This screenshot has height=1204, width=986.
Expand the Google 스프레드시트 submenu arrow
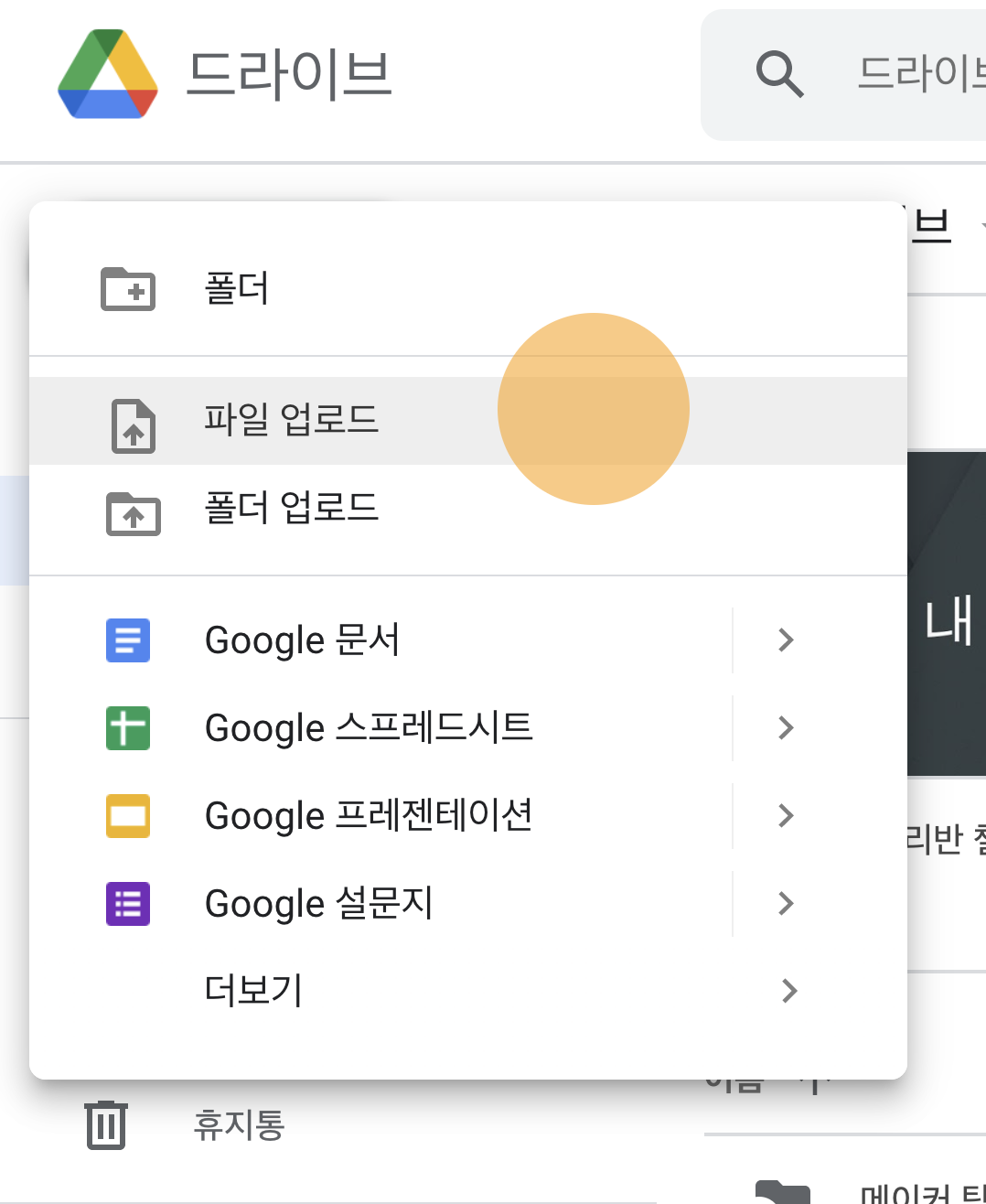pyautogui.click(x=786, y=728)
